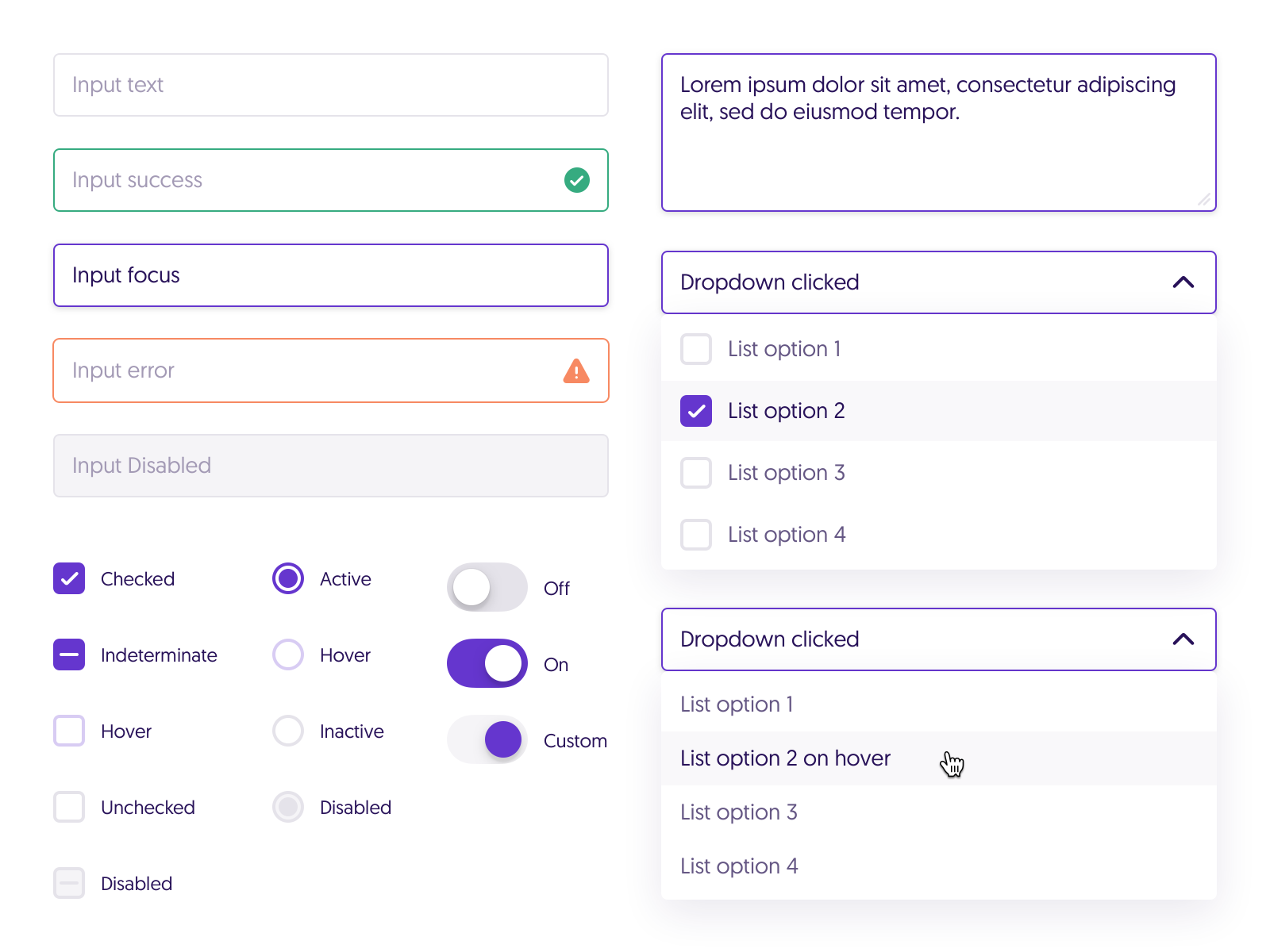Screen dimensions: 1270x952
Task: Turn off the 'On' toggle switch
Action: [x=487, y=663]
